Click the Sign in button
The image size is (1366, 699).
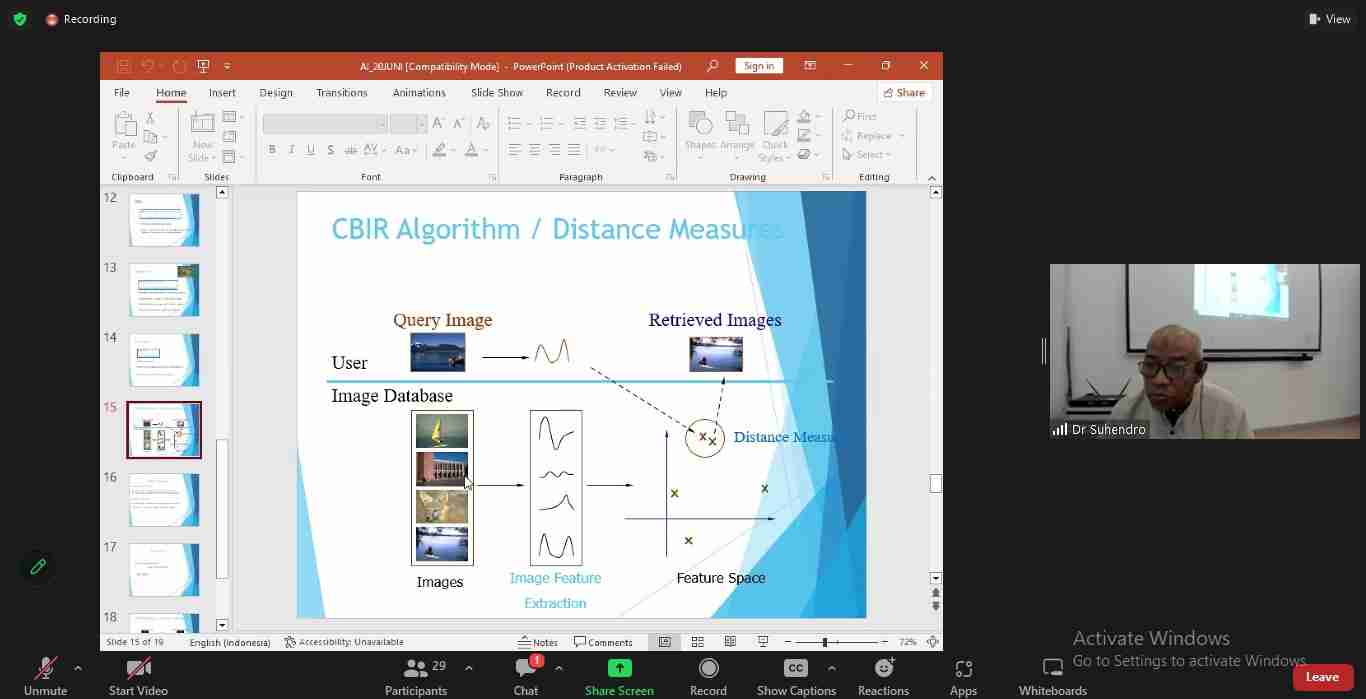[758, 65]
